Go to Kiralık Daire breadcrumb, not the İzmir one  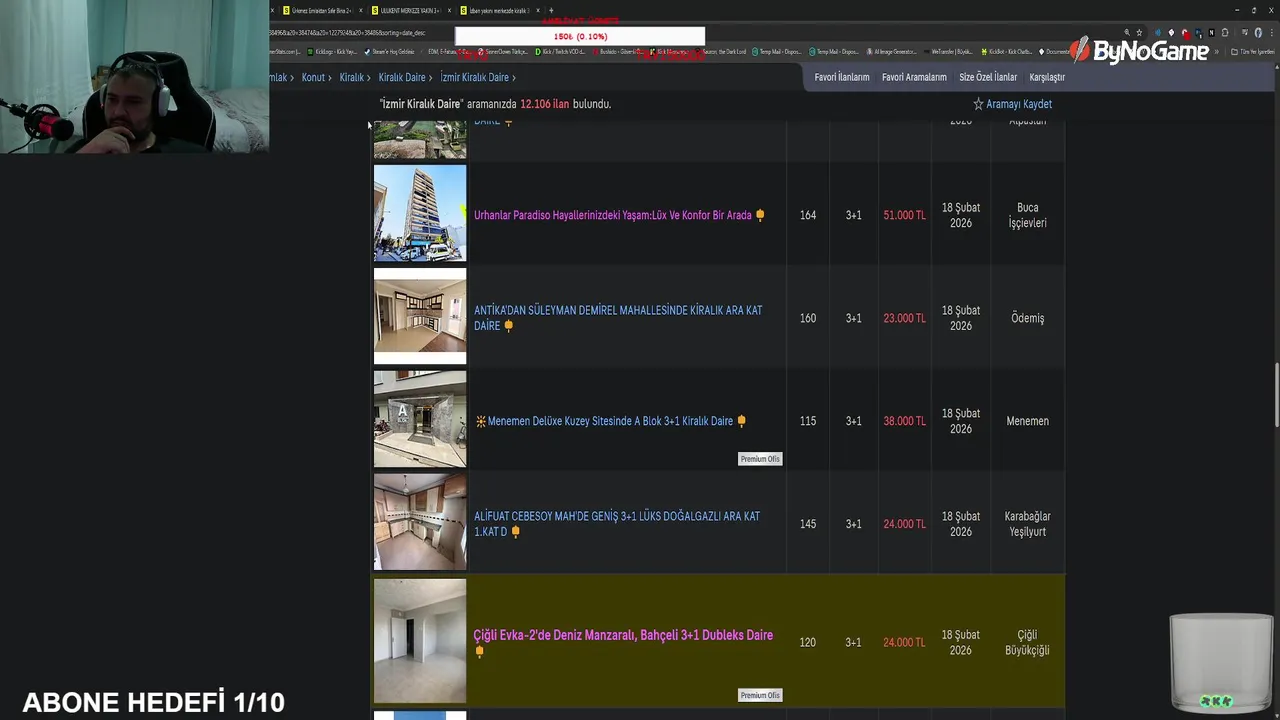(402, 77)
